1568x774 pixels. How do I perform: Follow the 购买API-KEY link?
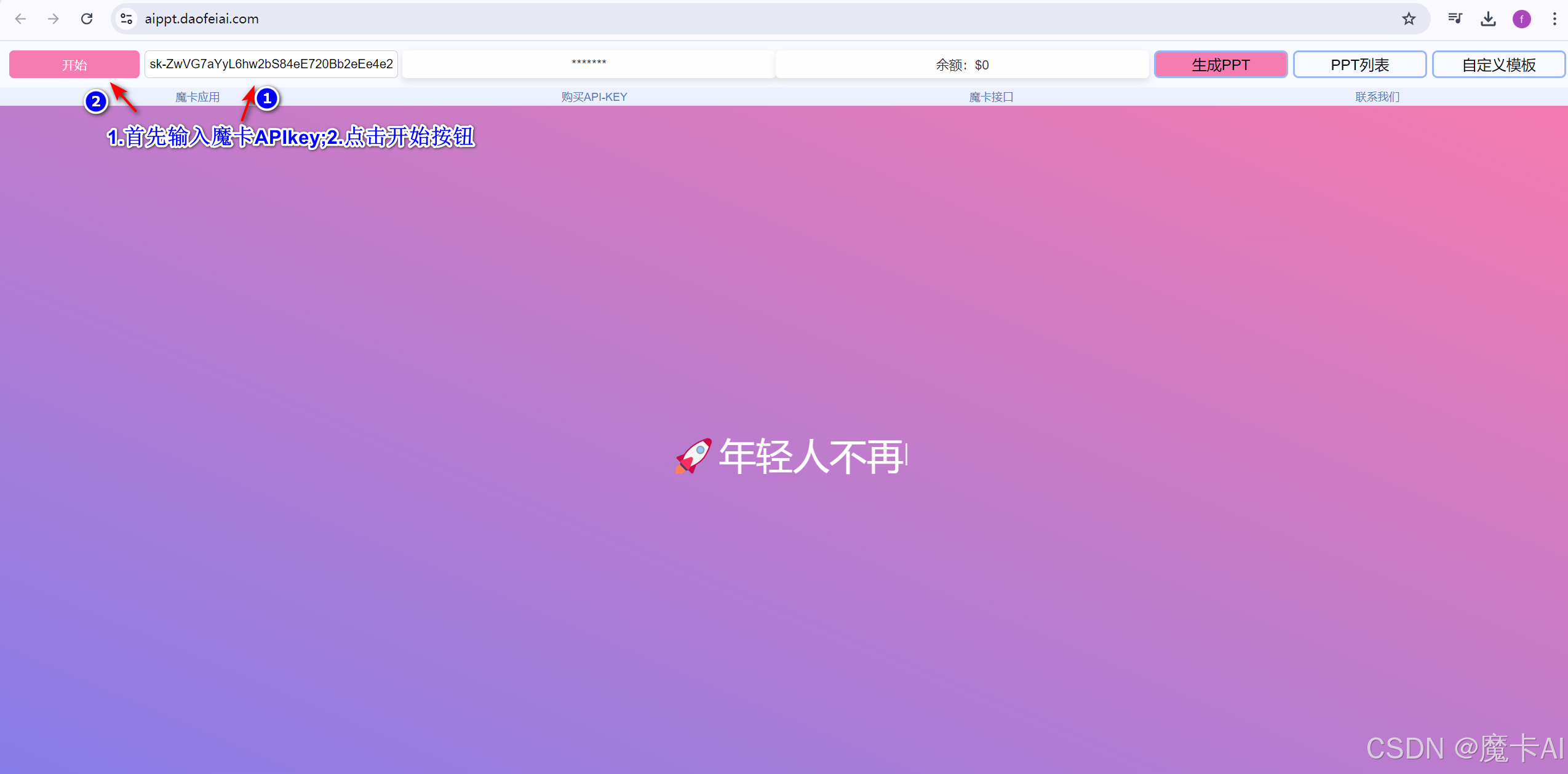click(594, 97)
